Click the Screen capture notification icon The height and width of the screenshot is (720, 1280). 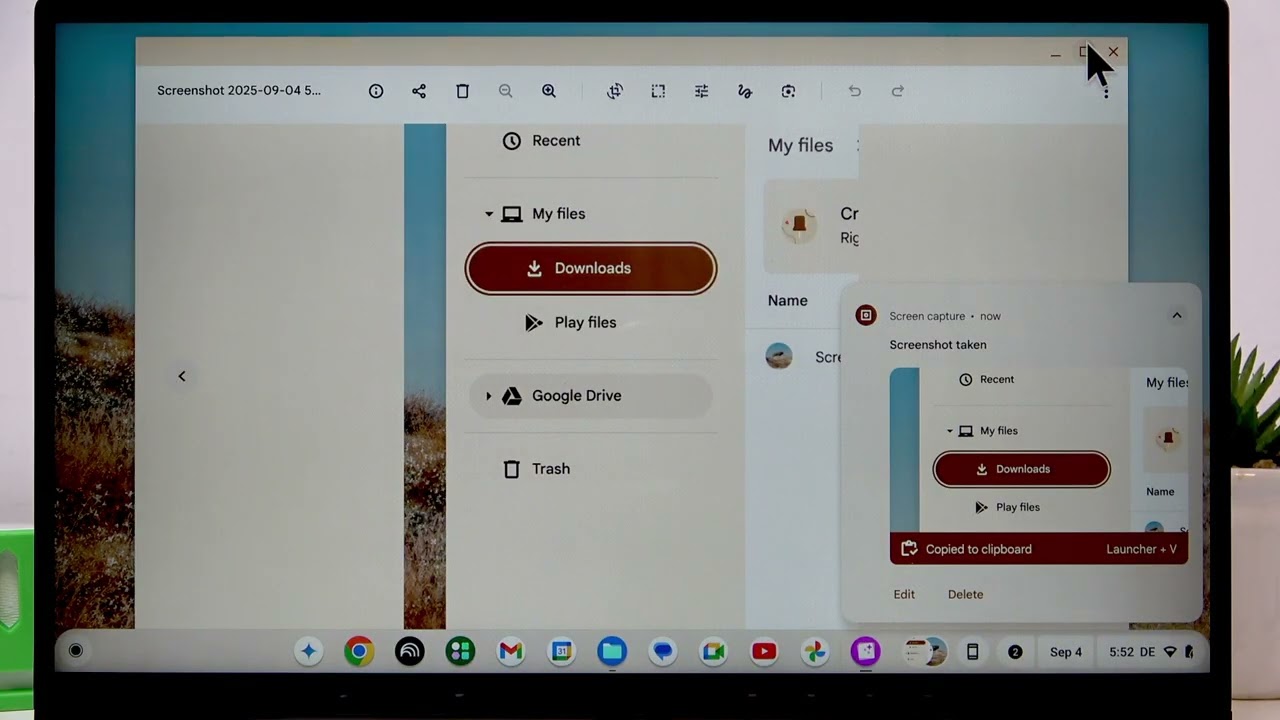click(x=866, y=315)
